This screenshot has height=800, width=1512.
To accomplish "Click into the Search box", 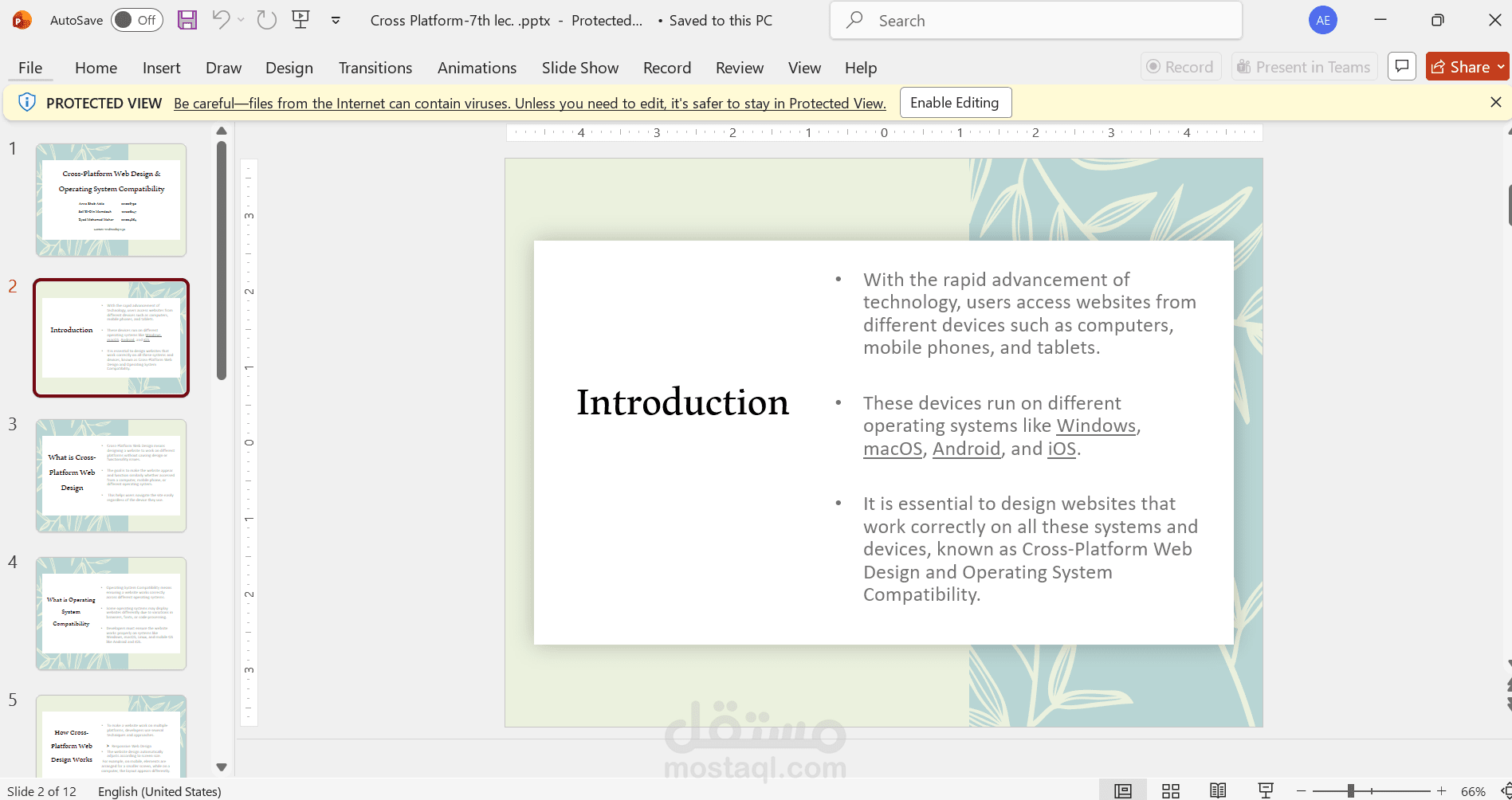I will [1036, 20].
